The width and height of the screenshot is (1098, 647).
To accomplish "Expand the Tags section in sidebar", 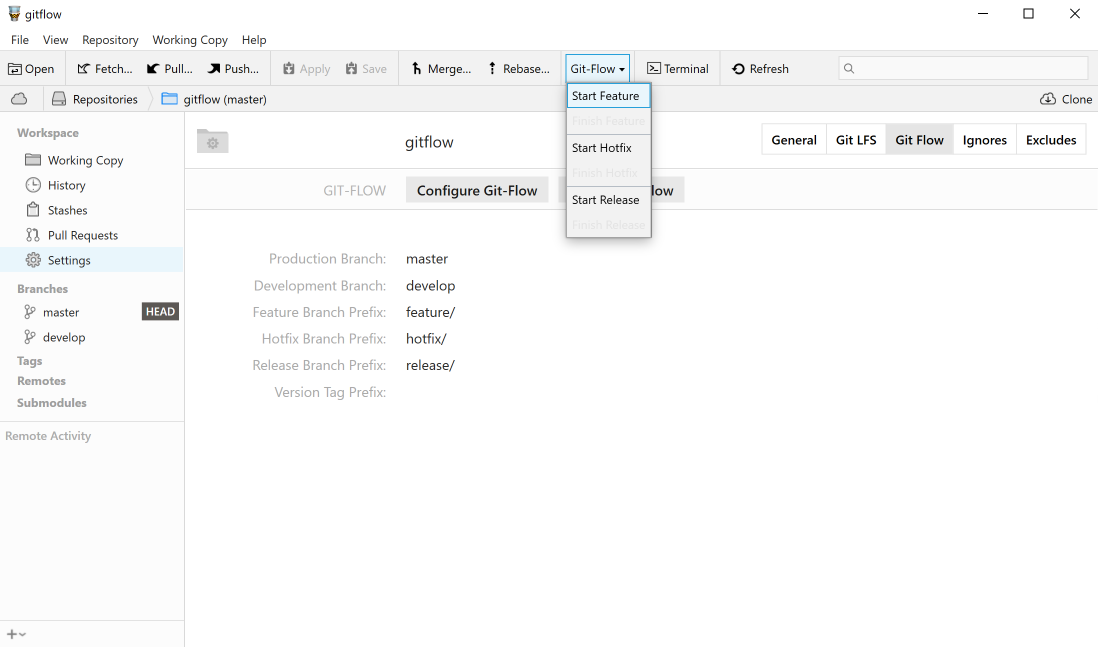I will tap(30, 361).
